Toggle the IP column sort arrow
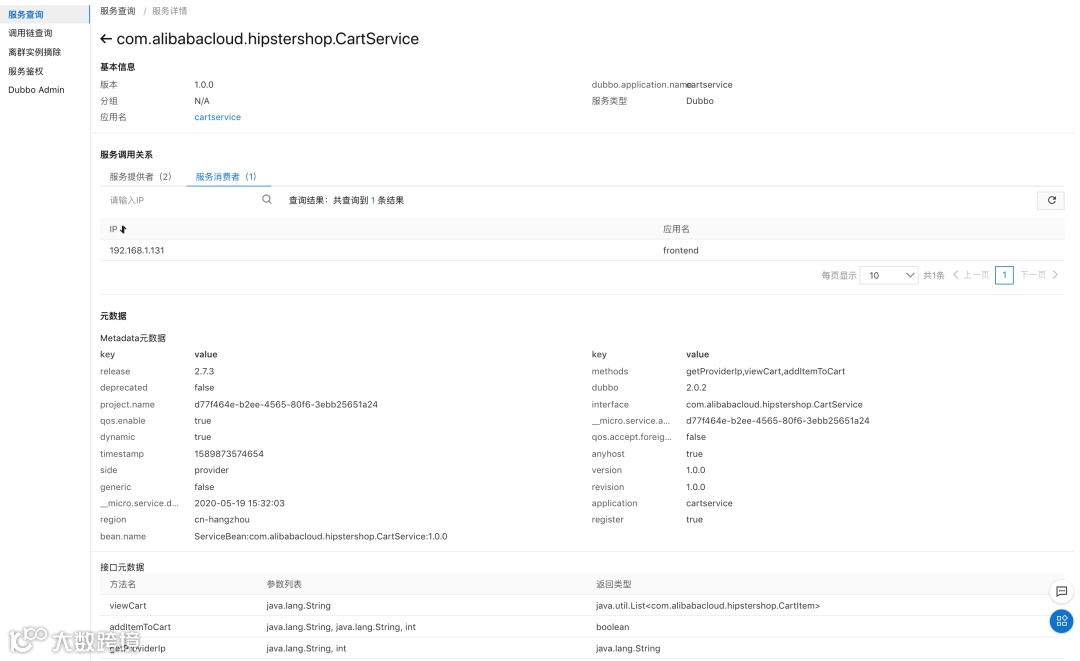Screen dimensions: 1080x661 123,229
